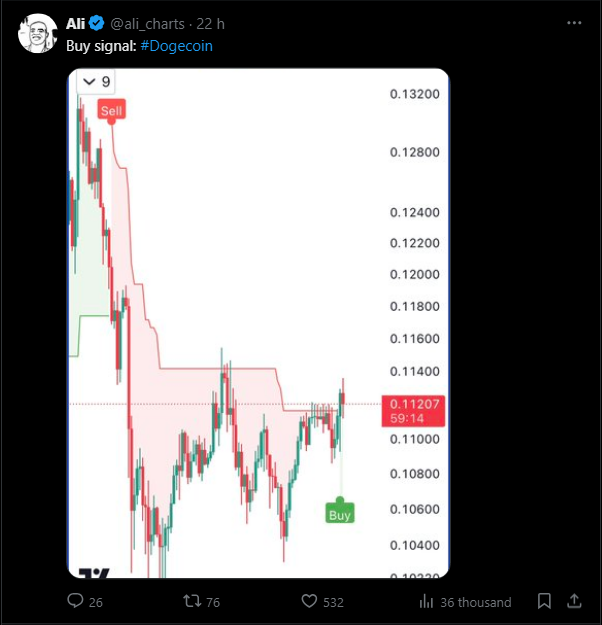This screenshot has height=625, width=602.
Task: Select the 0.11207 current price tag
Action: (x=413, y=411)
